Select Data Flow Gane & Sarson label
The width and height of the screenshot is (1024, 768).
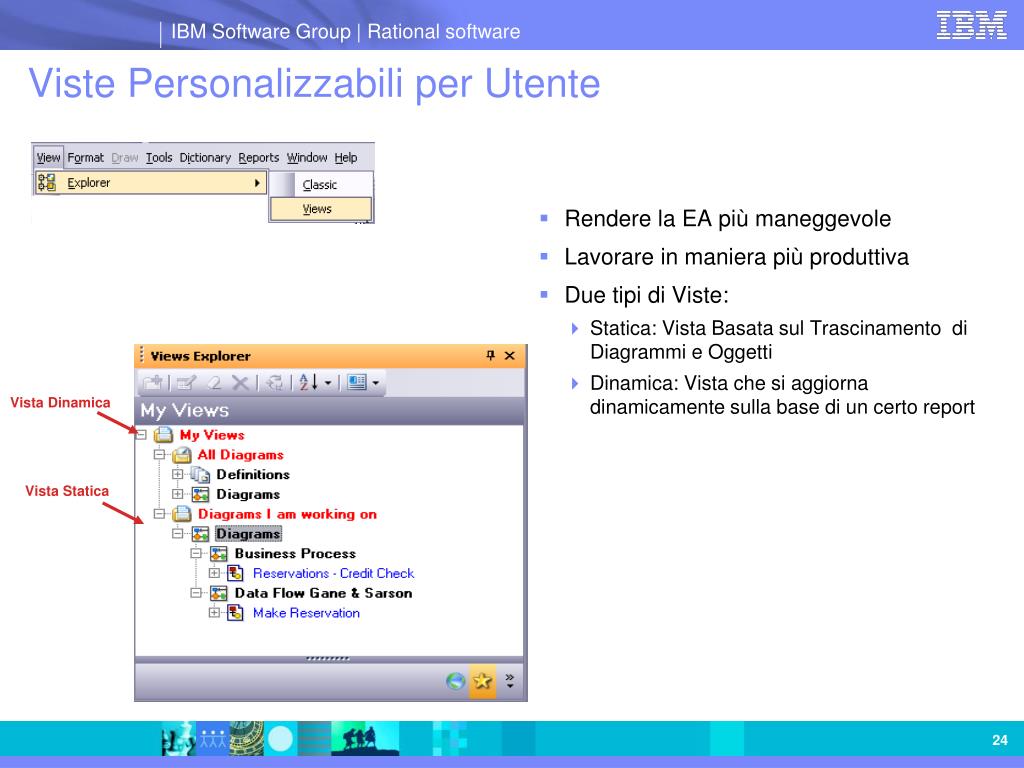click(324, 593)
